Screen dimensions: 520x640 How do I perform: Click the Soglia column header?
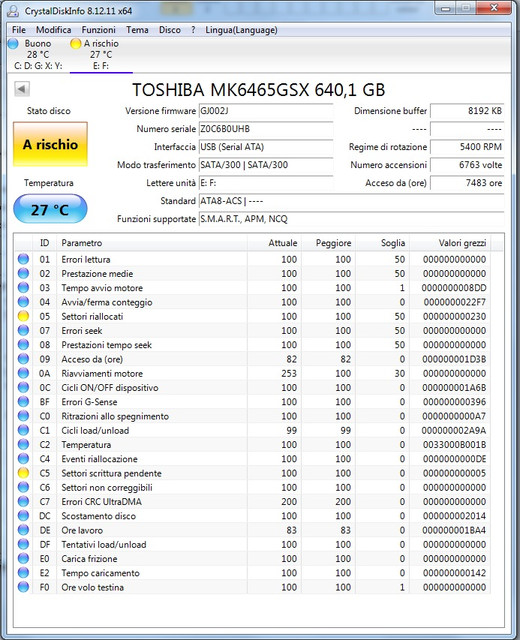[383, 243]
